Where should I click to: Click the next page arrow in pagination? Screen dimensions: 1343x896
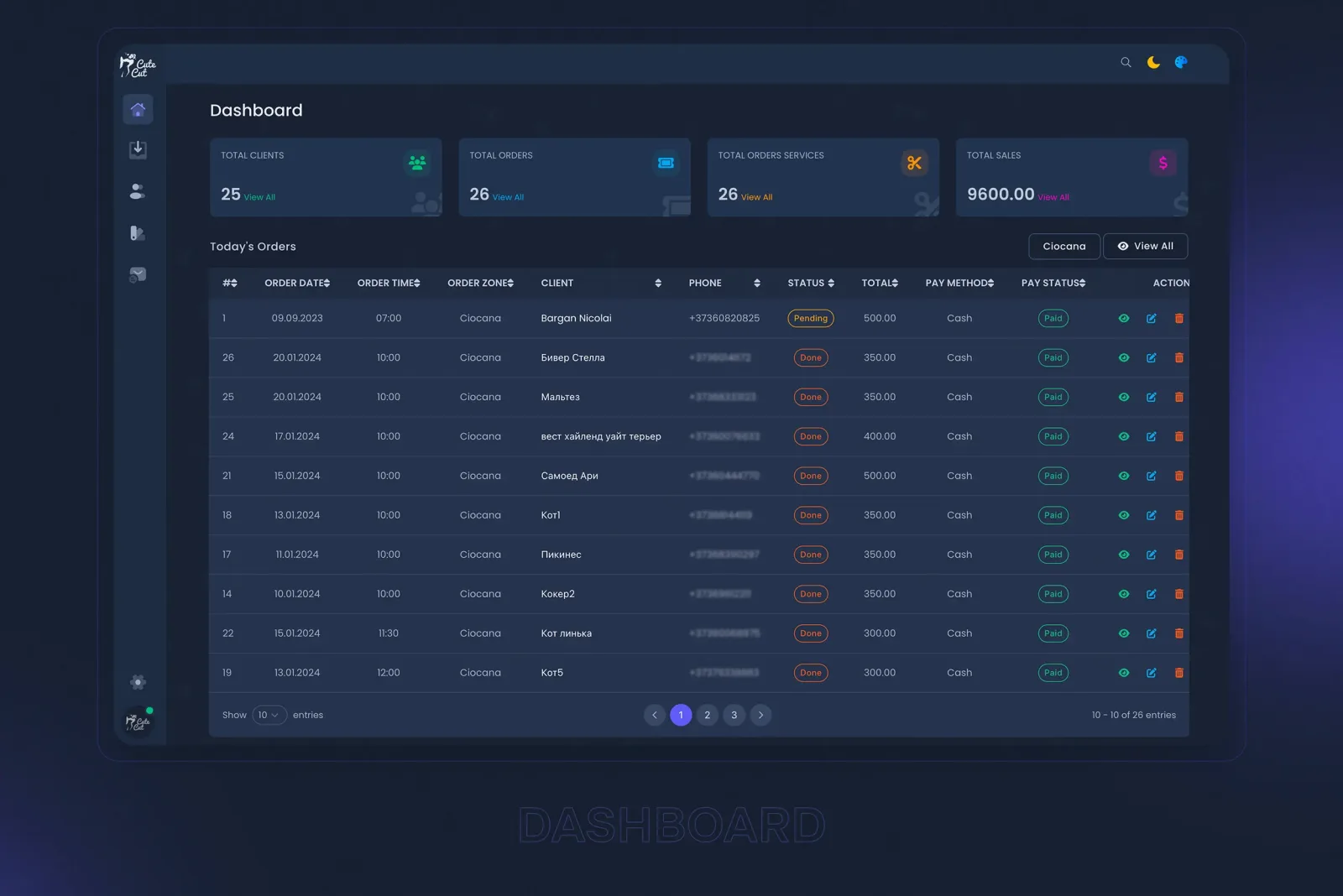pos(761,715)
